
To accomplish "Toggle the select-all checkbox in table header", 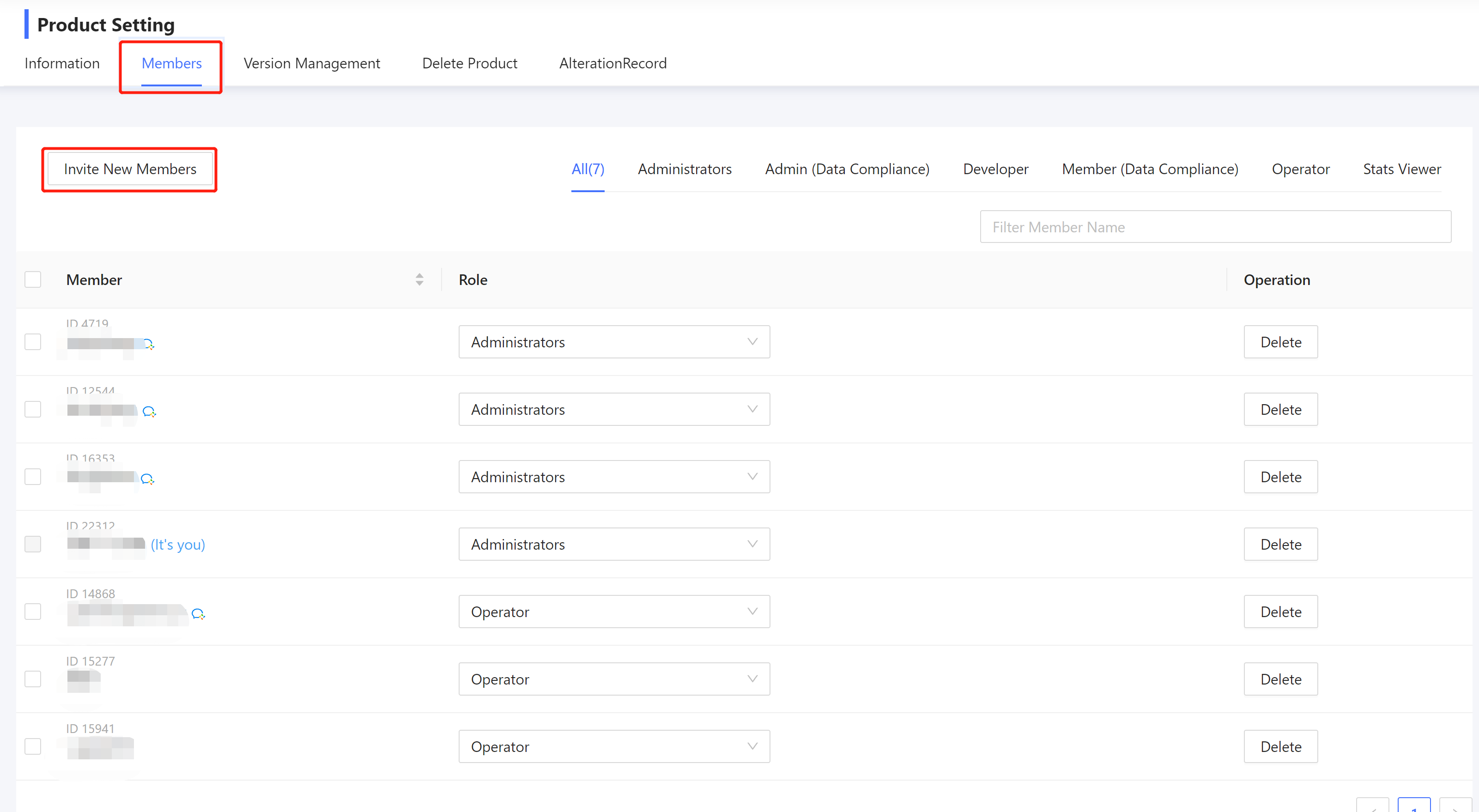I will 33,279.
